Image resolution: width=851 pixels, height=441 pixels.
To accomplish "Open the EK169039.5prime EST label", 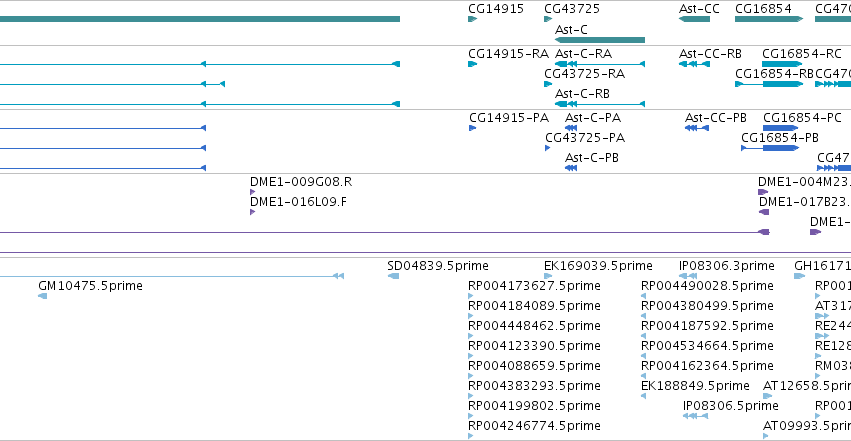I will (x=598, y=266).
